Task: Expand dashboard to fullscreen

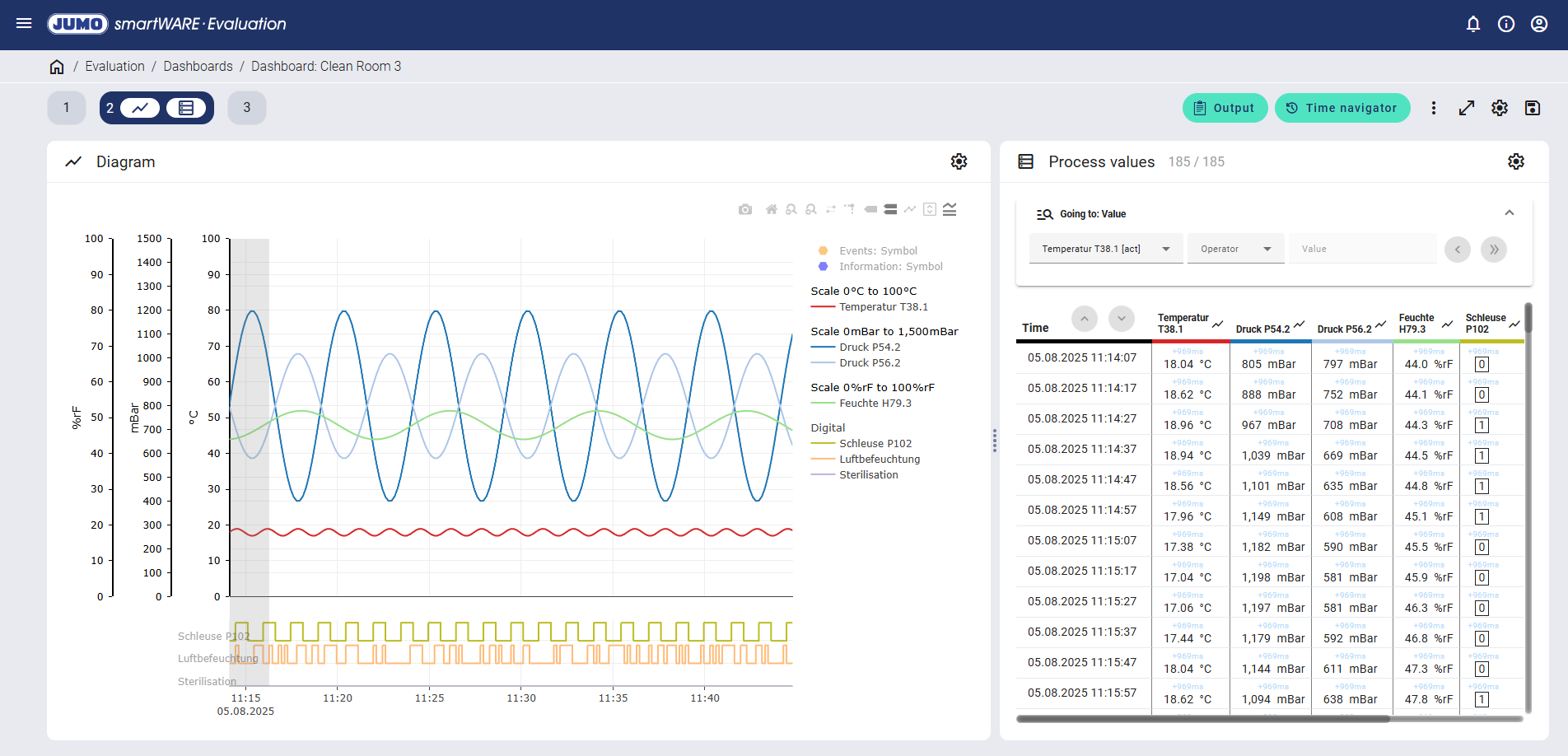Action: click(x=1466, y=108)
